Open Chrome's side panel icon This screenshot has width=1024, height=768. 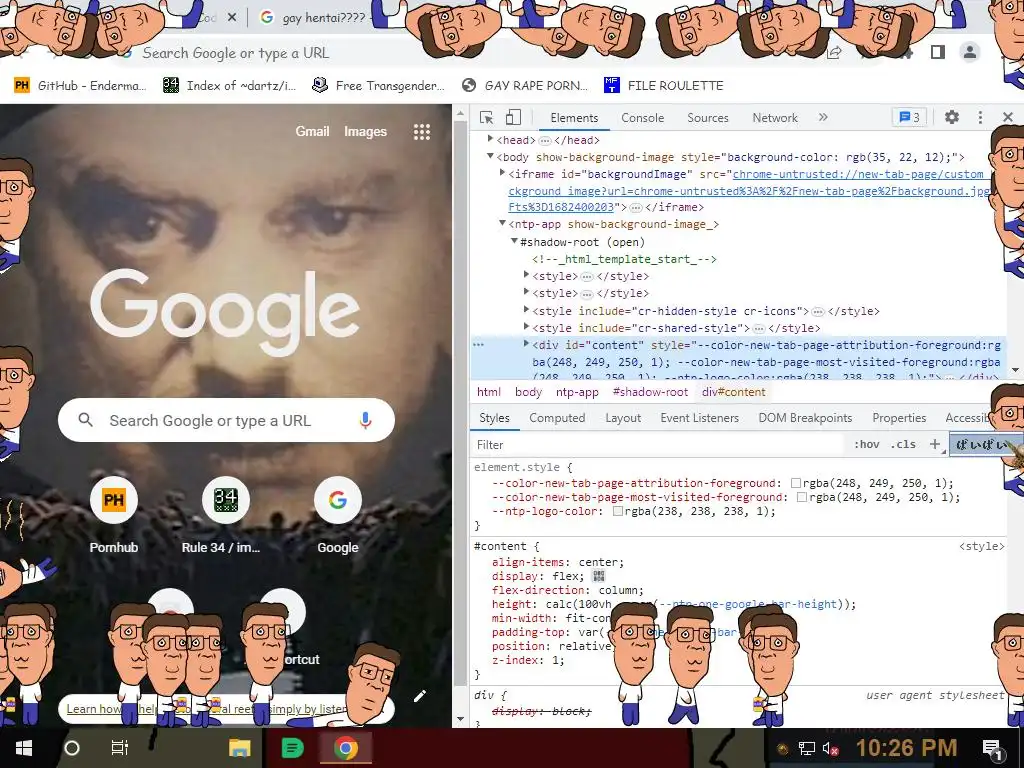938,52
